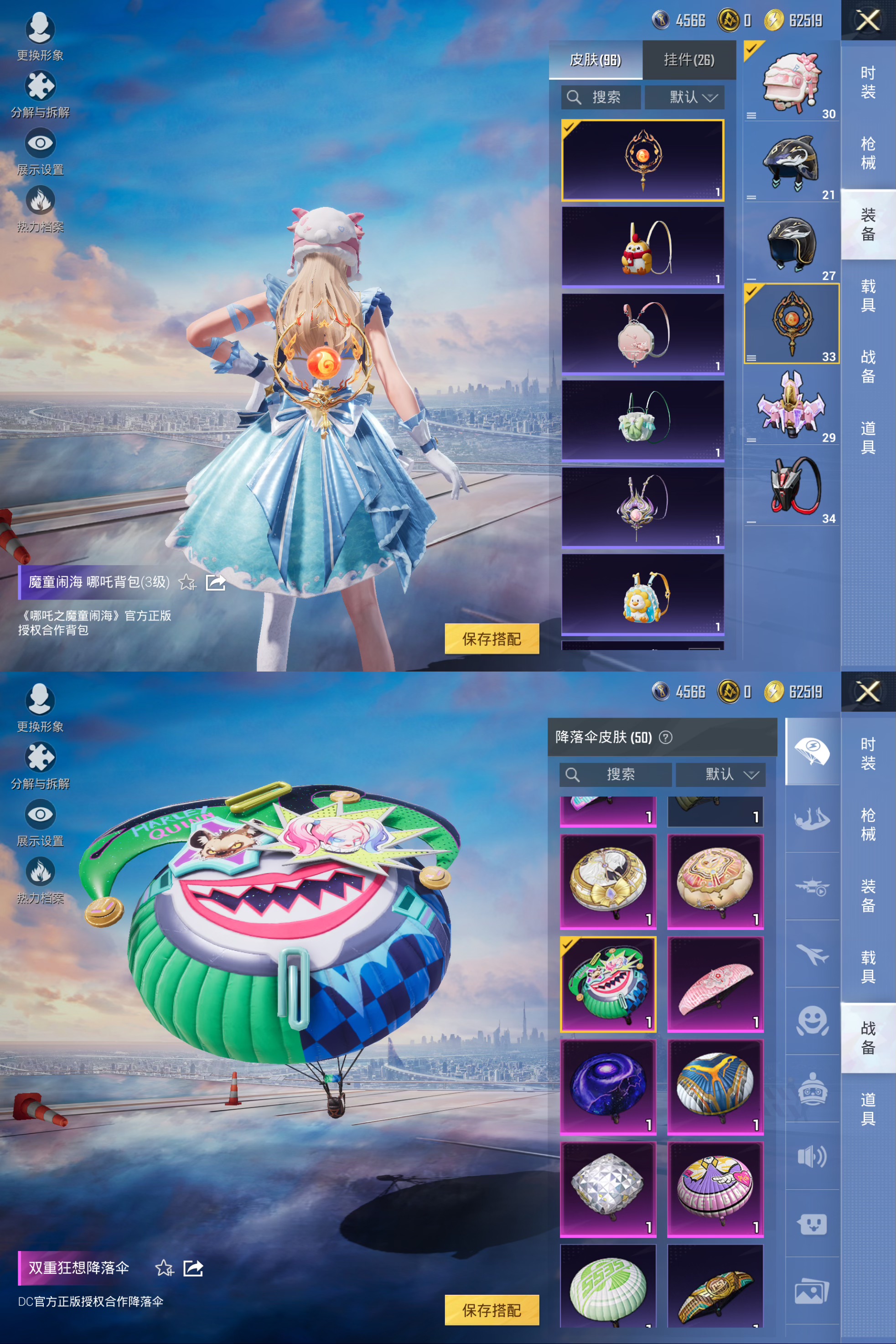The image size is (896, 1344).
Task: Select the black helmet slot numbered 27
Action: point(792,242)
